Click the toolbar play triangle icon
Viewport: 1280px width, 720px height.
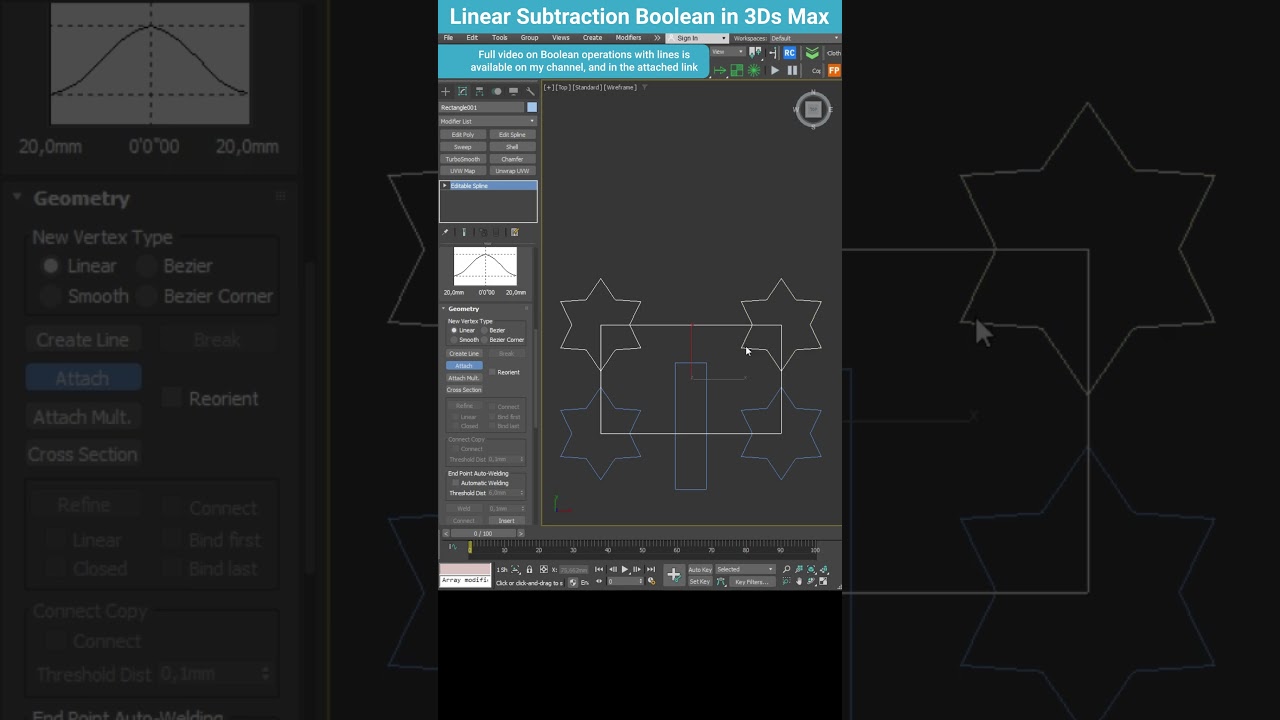(774, 70)
